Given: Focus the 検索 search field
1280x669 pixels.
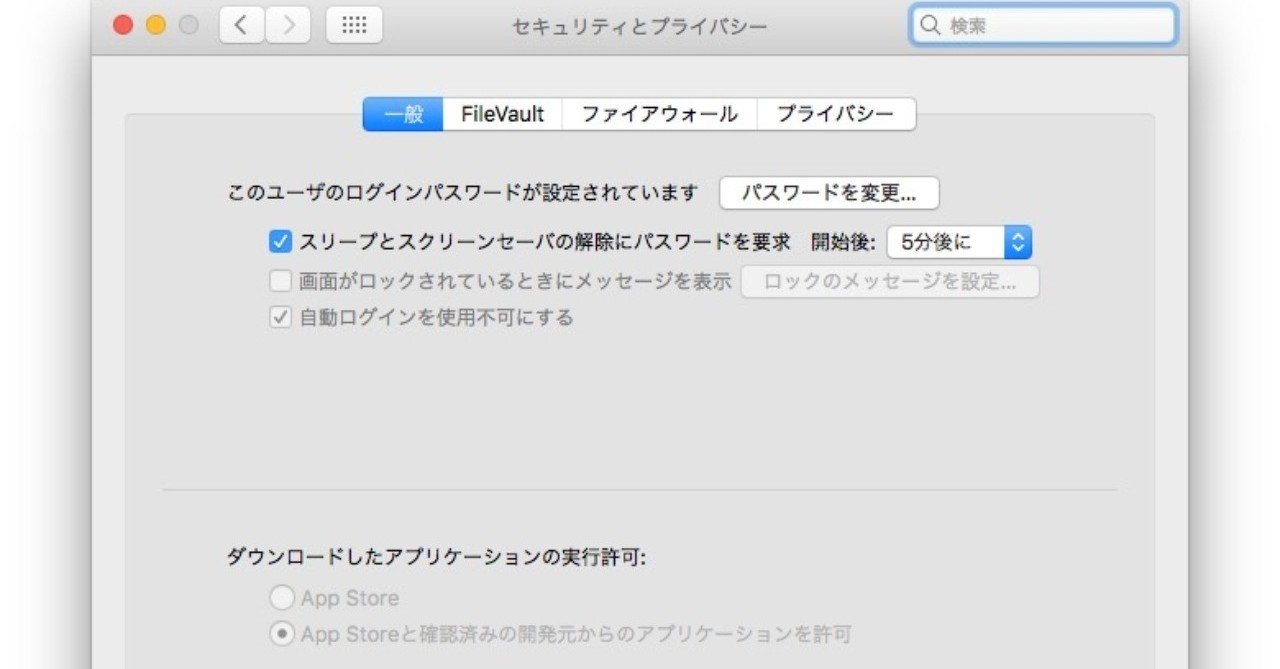Looking at the screenshot, I should pos(1055,26).
